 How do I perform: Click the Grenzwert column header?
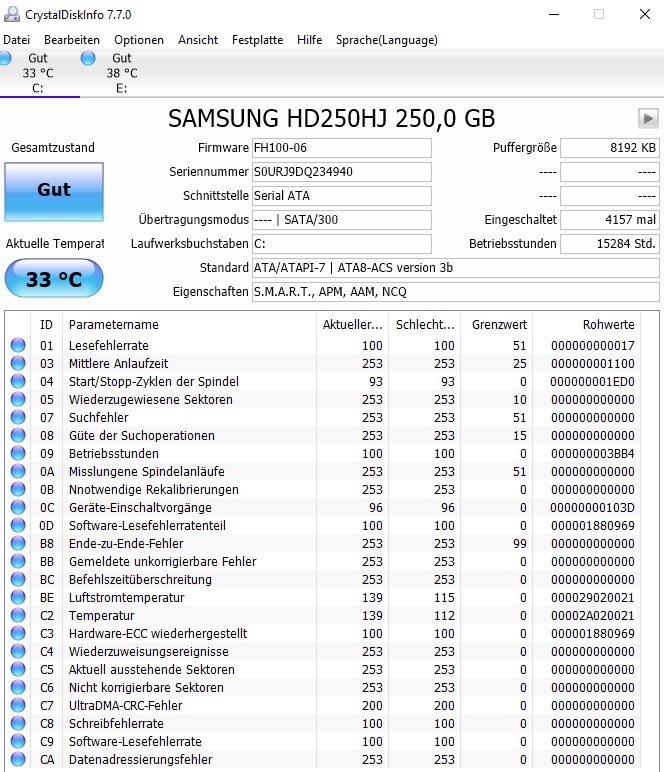(497, 324)
